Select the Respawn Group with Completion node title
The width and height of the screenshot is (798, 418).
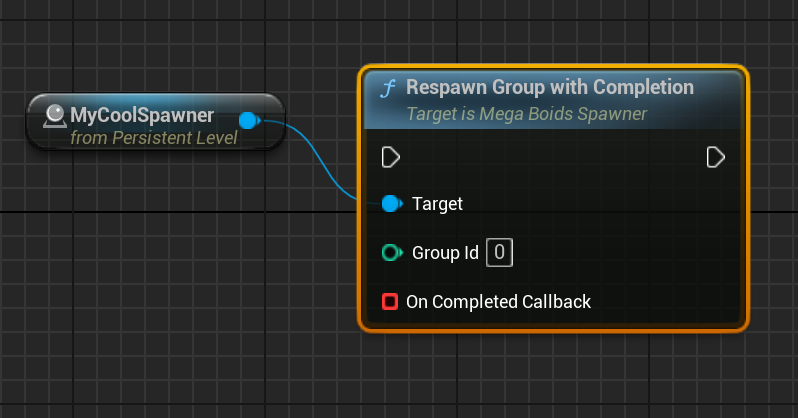(549, 88)
